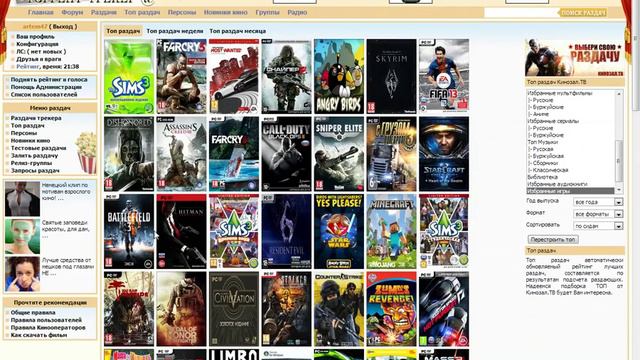Click the Выбери свою раздачу banner
This screenshot has height=360, width=640.
[575, 58]
